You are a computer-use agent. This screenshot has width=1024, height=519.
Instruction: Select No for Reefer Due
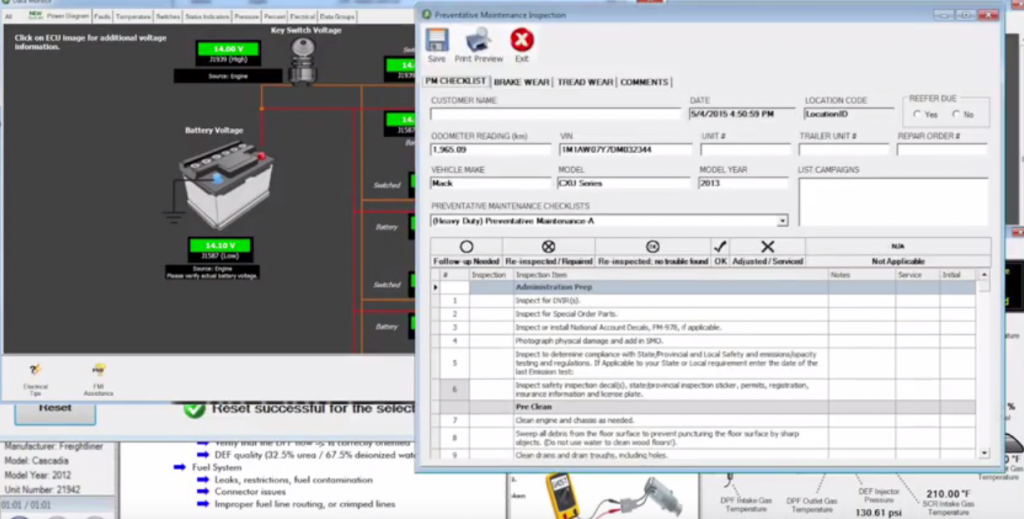[x=956, y=114]
